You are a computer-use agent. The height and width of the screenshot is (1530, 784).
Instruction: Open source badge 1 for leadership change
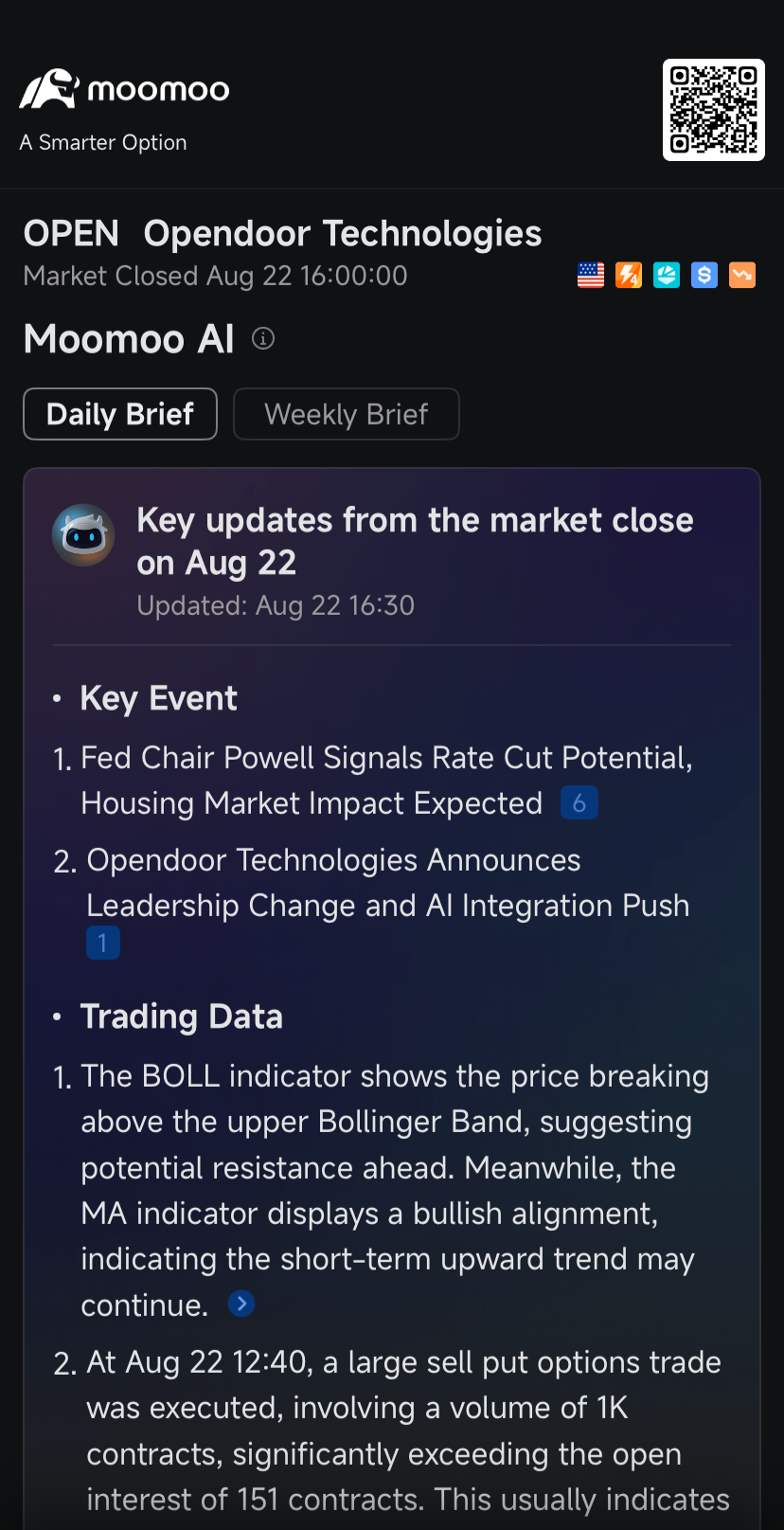pos(103,943)
